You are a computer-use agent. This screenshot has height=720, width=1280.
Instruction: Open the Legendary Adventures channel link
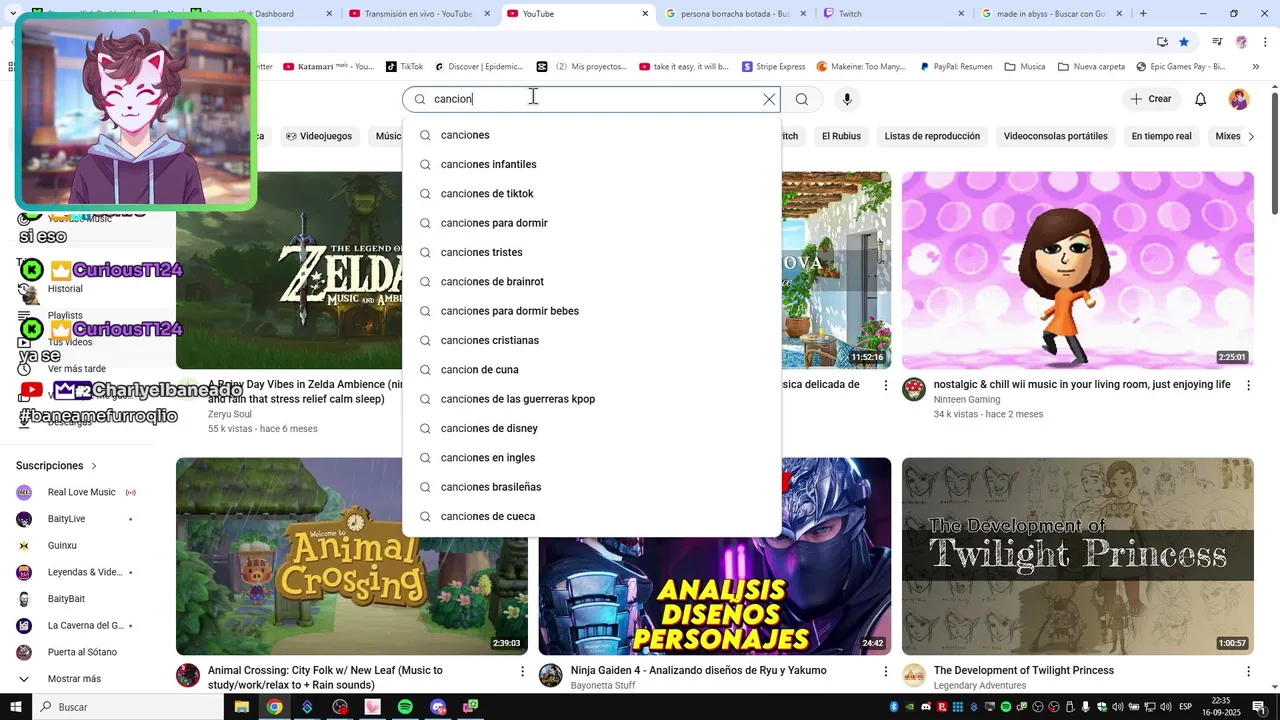click(979, 686)
